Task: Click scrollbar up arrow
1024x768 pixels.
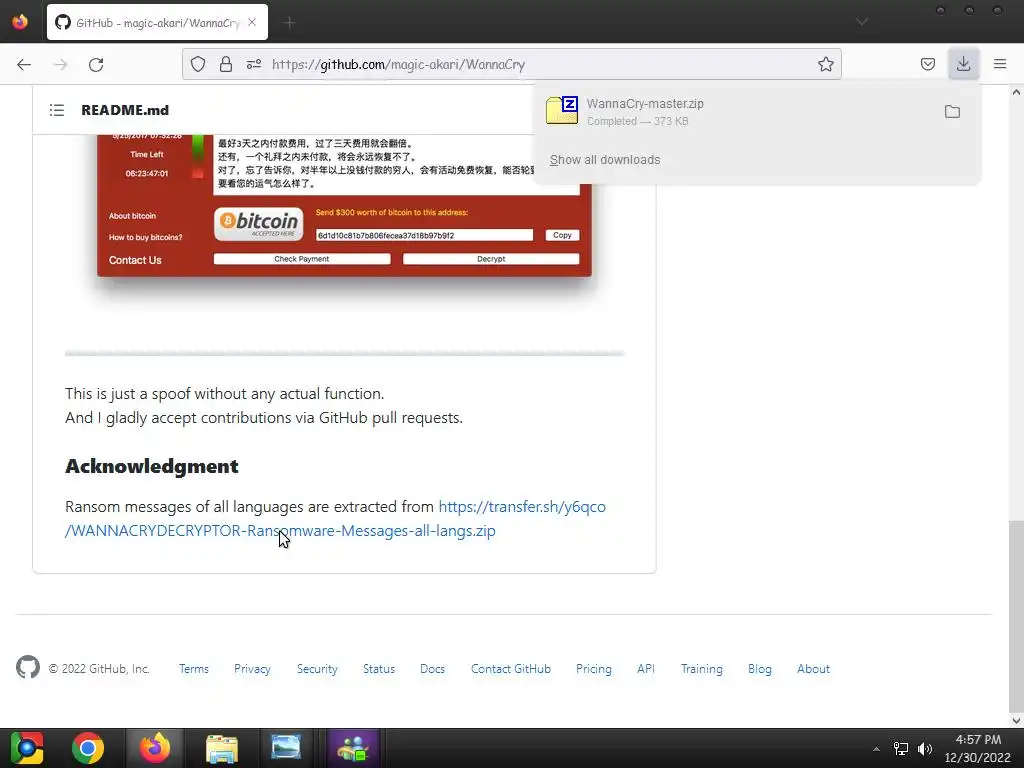Action: coord(1016,92)
